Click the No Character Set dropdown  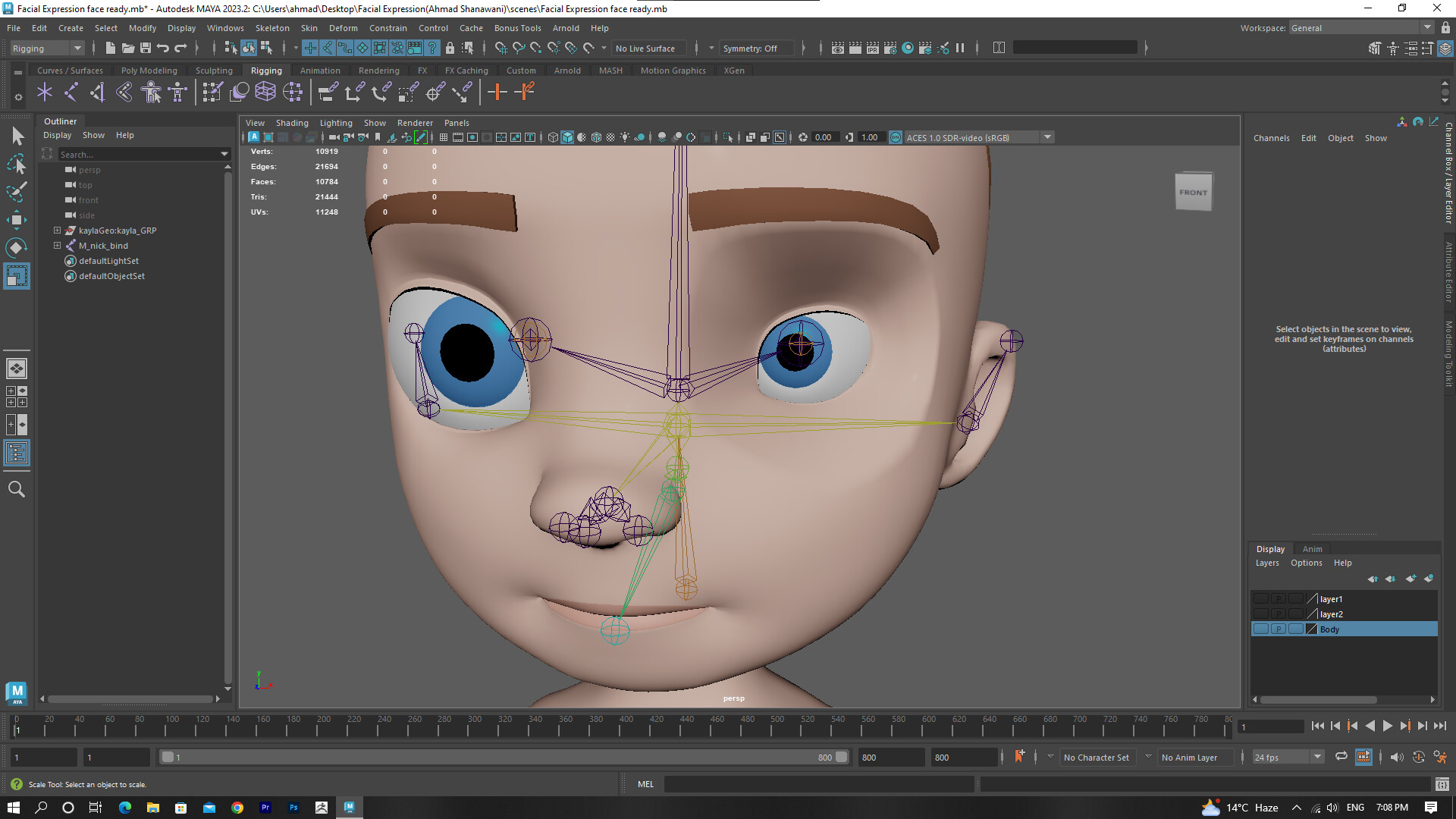pyautogui.click(x=1099, y=757)
